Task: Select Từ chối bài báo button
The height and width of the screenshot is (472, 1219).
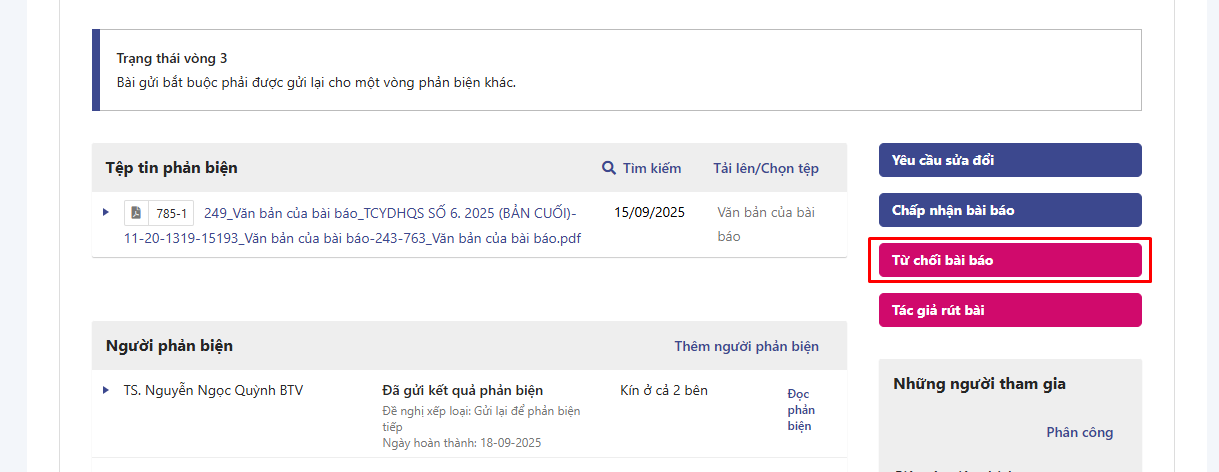Action: [x=1009, y=260]
